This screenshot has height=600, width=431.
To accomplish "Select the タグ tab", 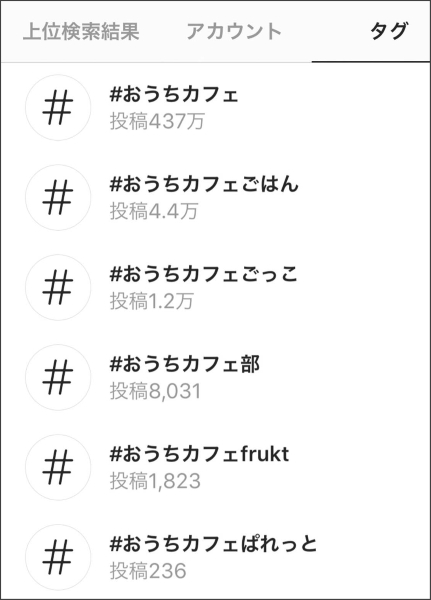I will pos(389,31).
